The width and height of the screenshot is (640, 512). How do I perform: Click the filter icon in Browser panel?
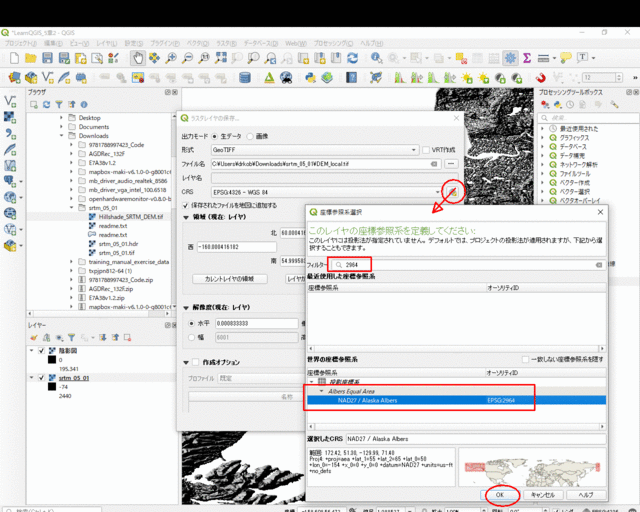point(59,105)
